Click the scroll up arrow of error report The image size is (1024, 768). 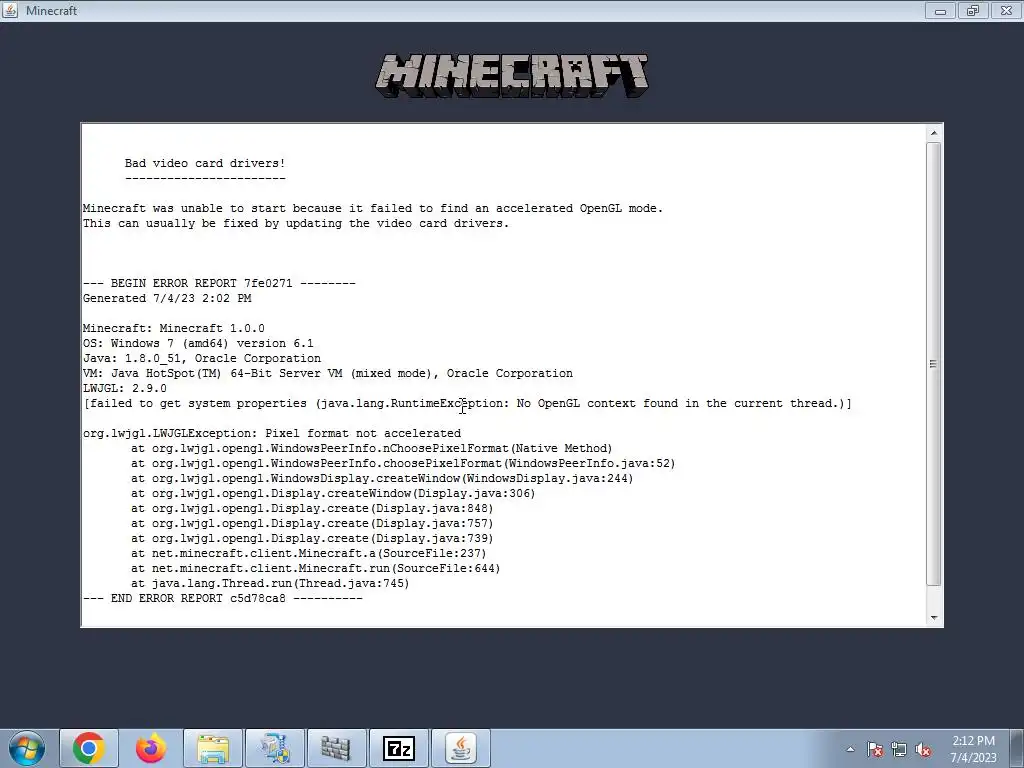[x=934, y=133]
